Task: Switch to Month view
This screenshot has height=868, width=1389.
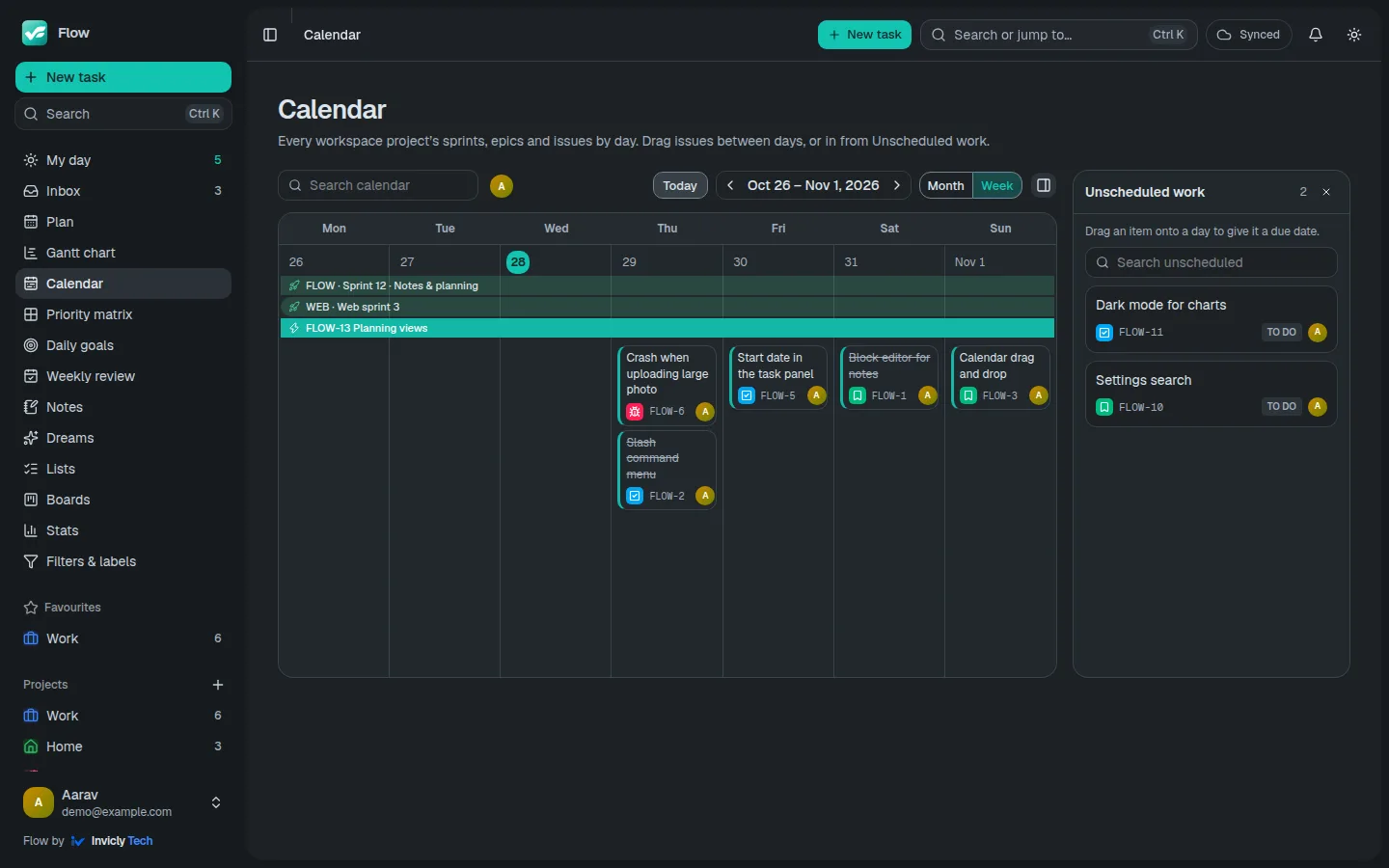Action: coord(945,185)
